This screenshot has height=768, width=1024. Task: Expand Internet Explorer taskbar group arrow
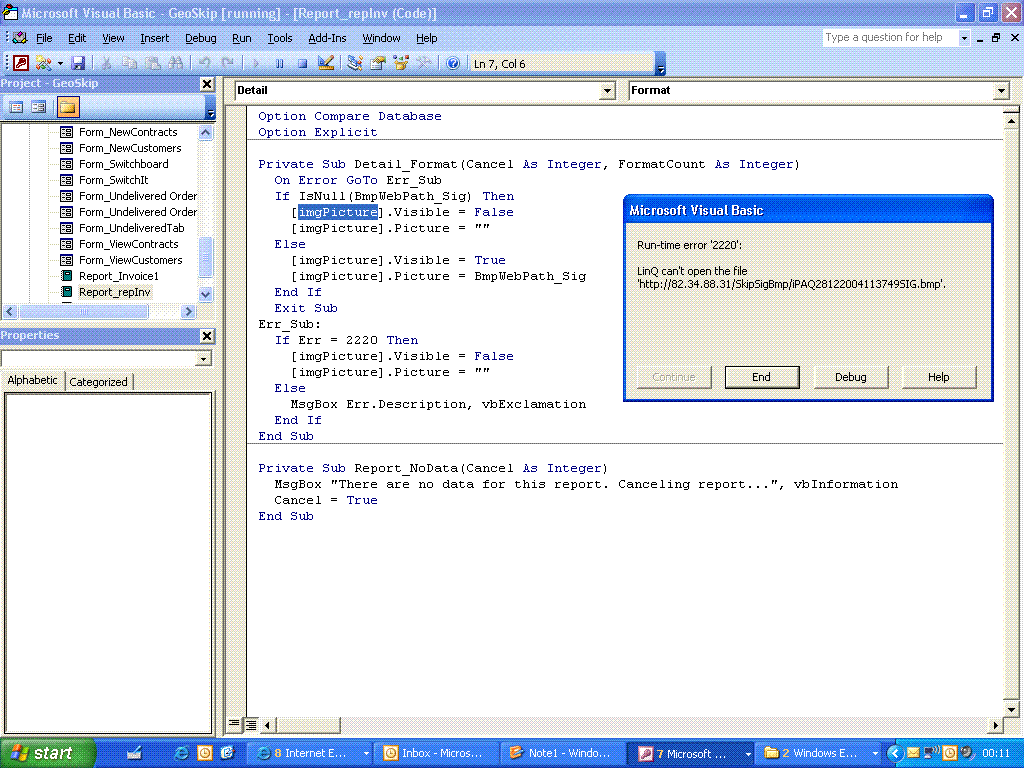[x=366, y=753]
